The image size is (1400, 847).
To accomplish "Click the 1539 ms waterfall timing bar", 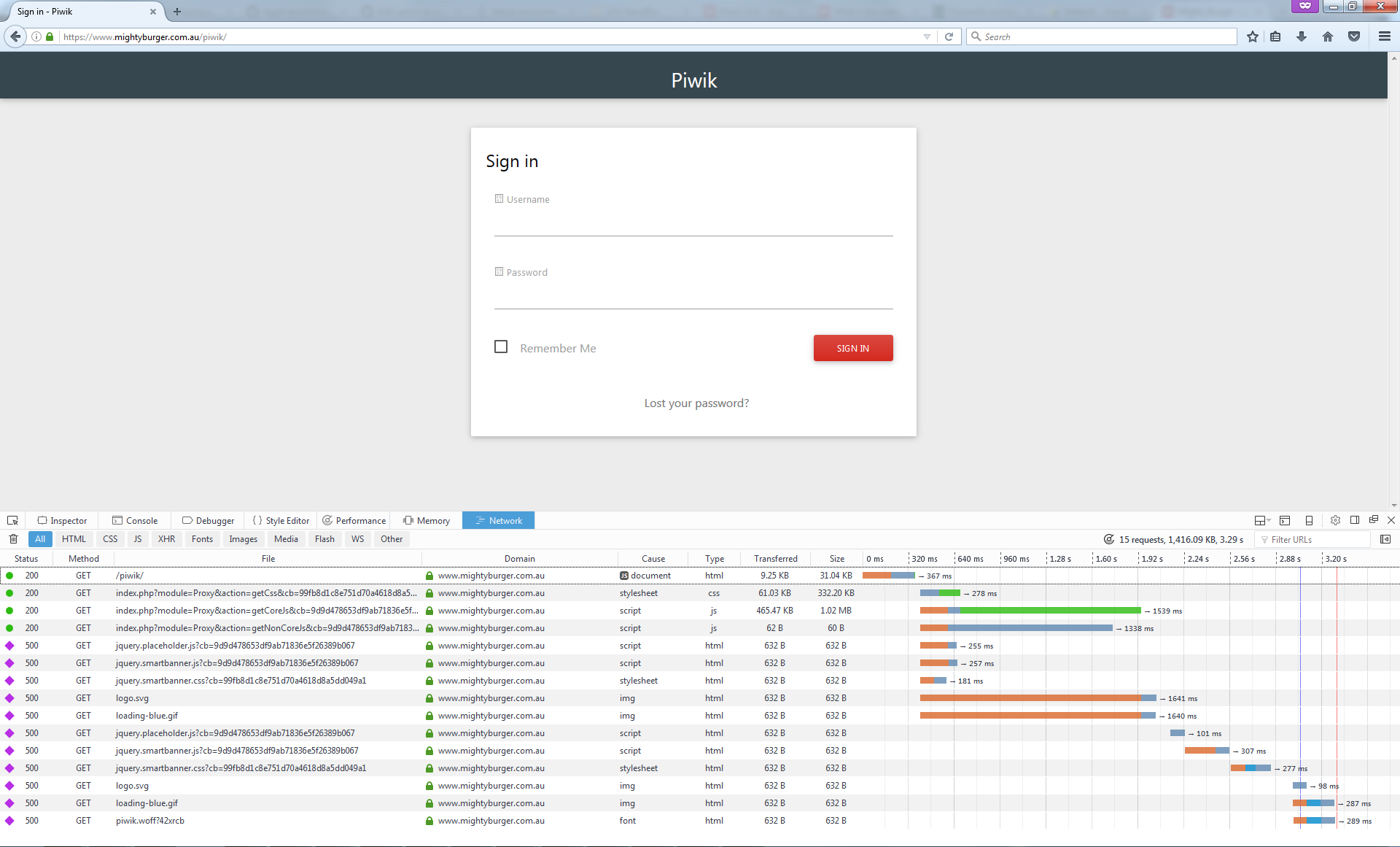I will (1030, 611).
